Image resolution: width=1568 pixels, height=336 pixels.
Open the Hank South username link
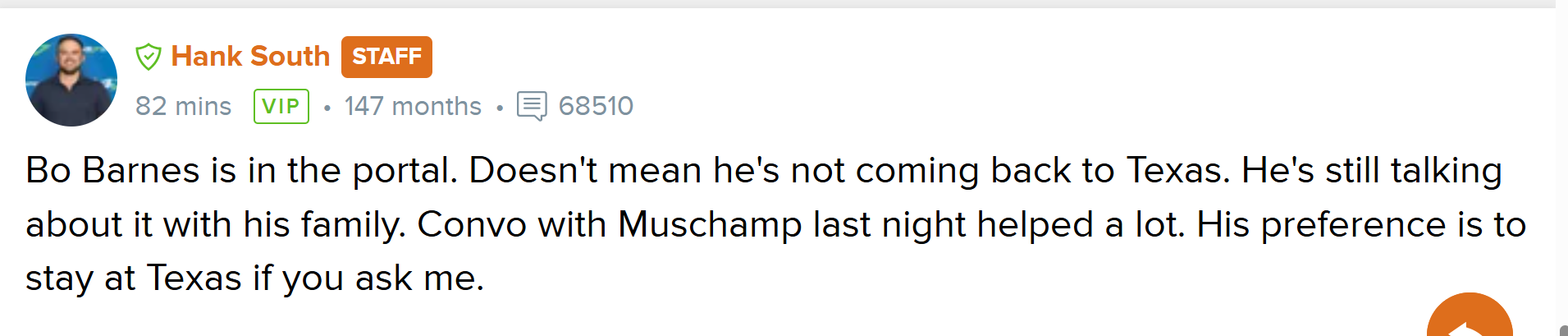point(250,57)
